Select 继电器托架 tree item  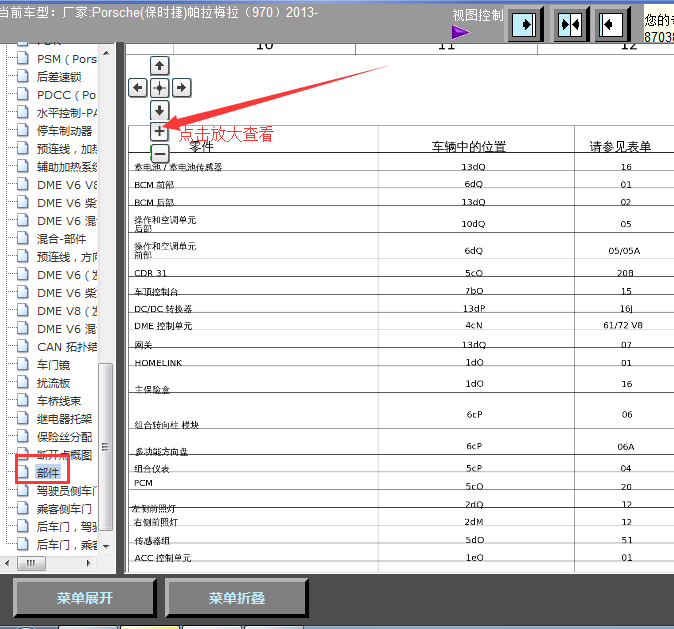[64, 419]
